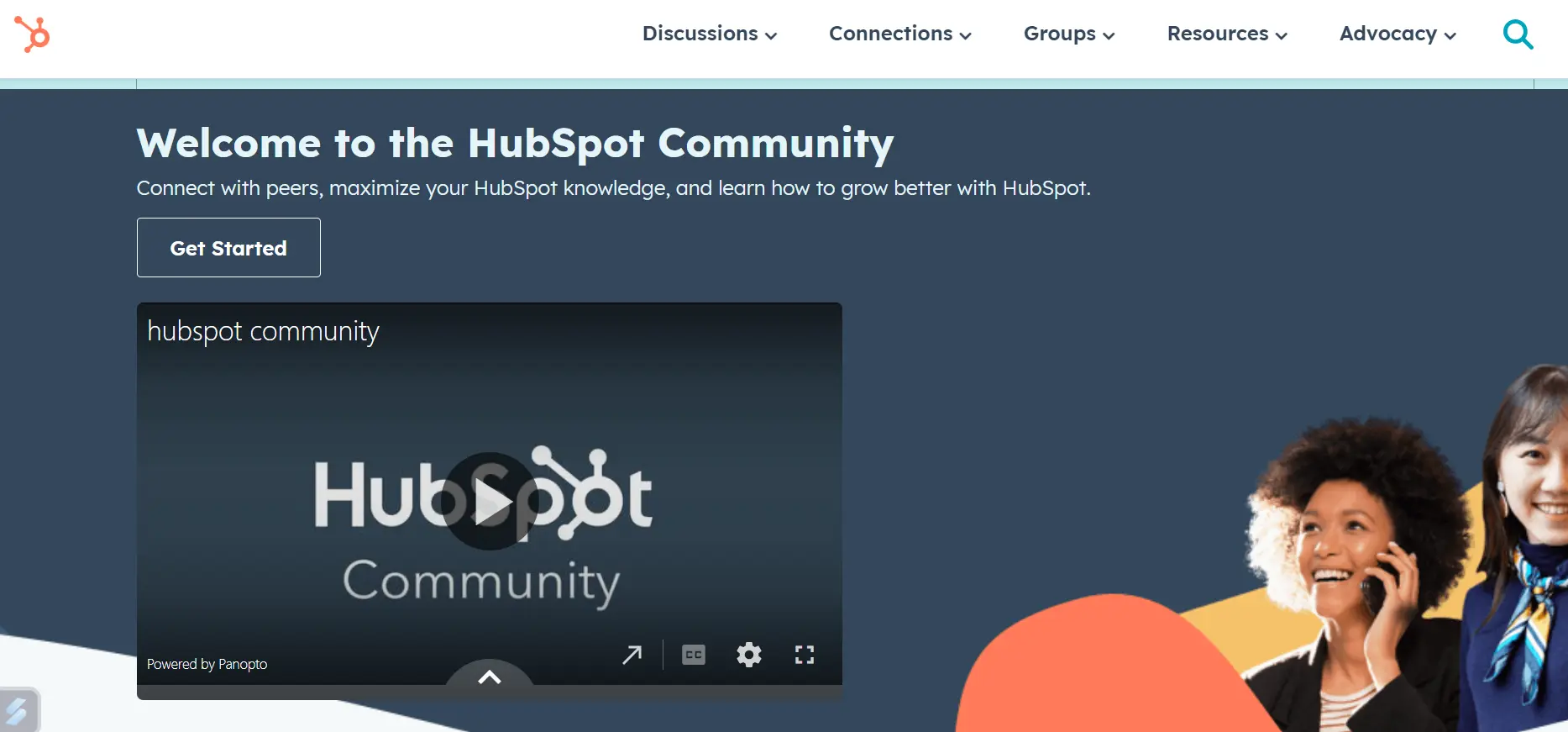Expand the video controls chevron

tap(490, 676)
